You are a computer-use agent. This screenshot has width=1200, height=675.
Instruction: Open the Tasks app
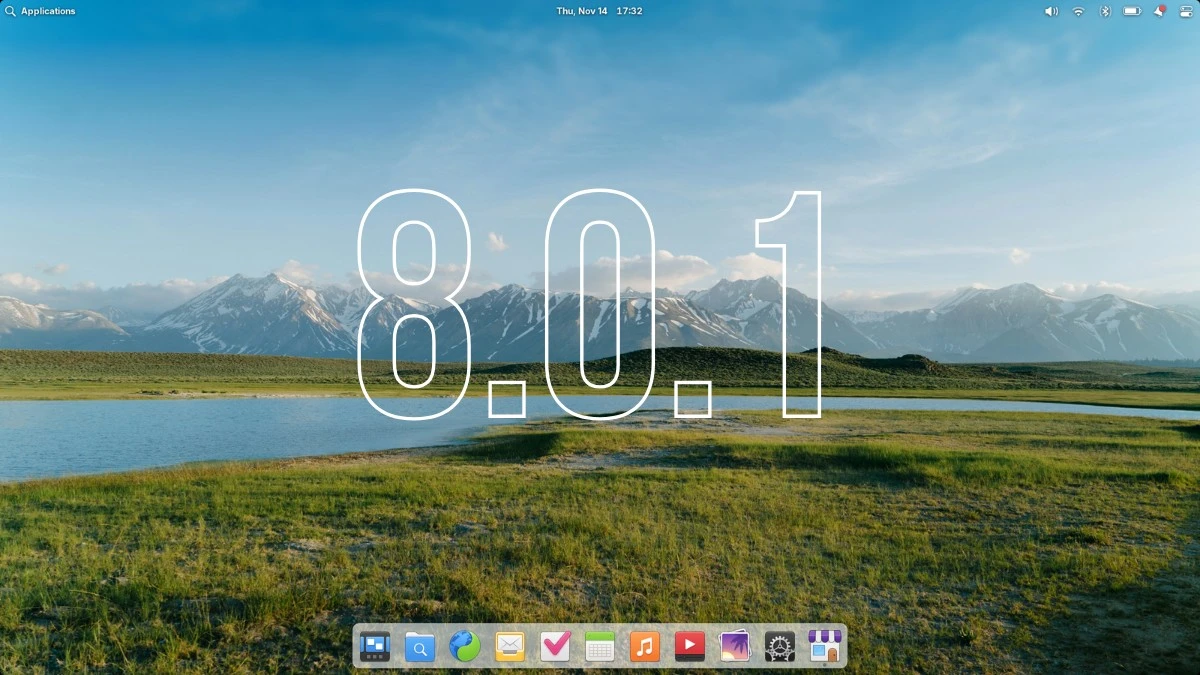click(x=554, y=646)
